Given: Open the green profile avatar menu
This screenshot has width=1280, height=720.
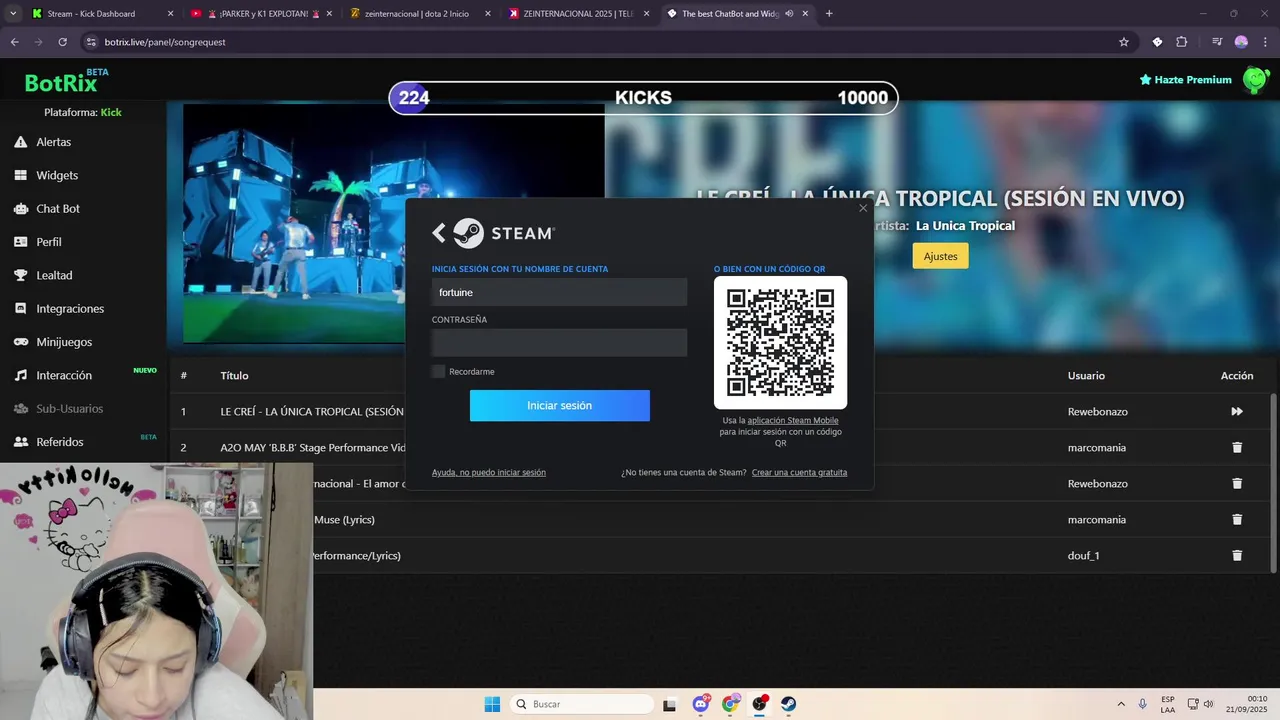Looking at the screenshot, I should coord(1256,80).
